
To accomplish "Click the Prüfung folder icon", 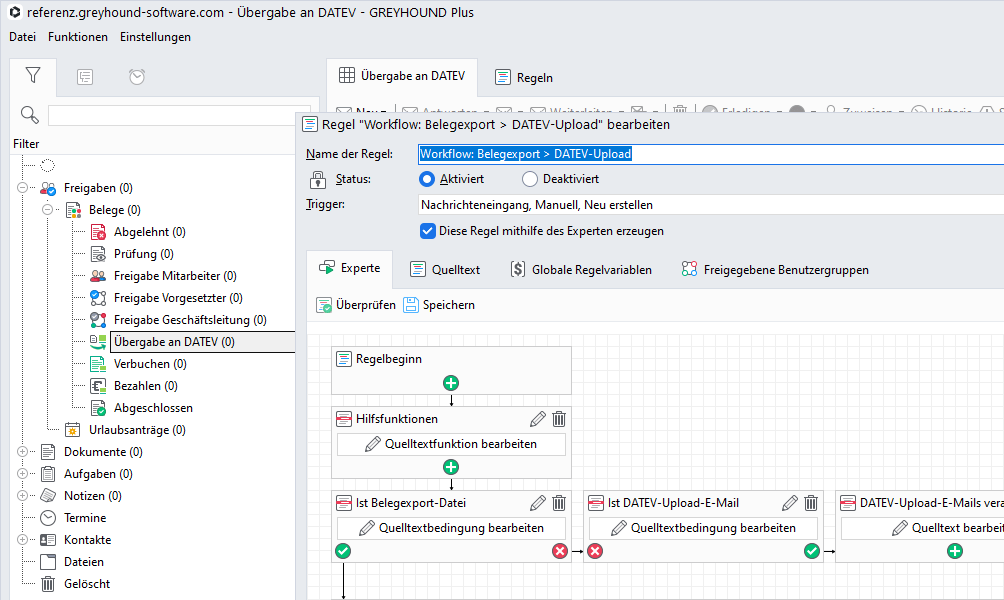I will (x=98, y=254).
